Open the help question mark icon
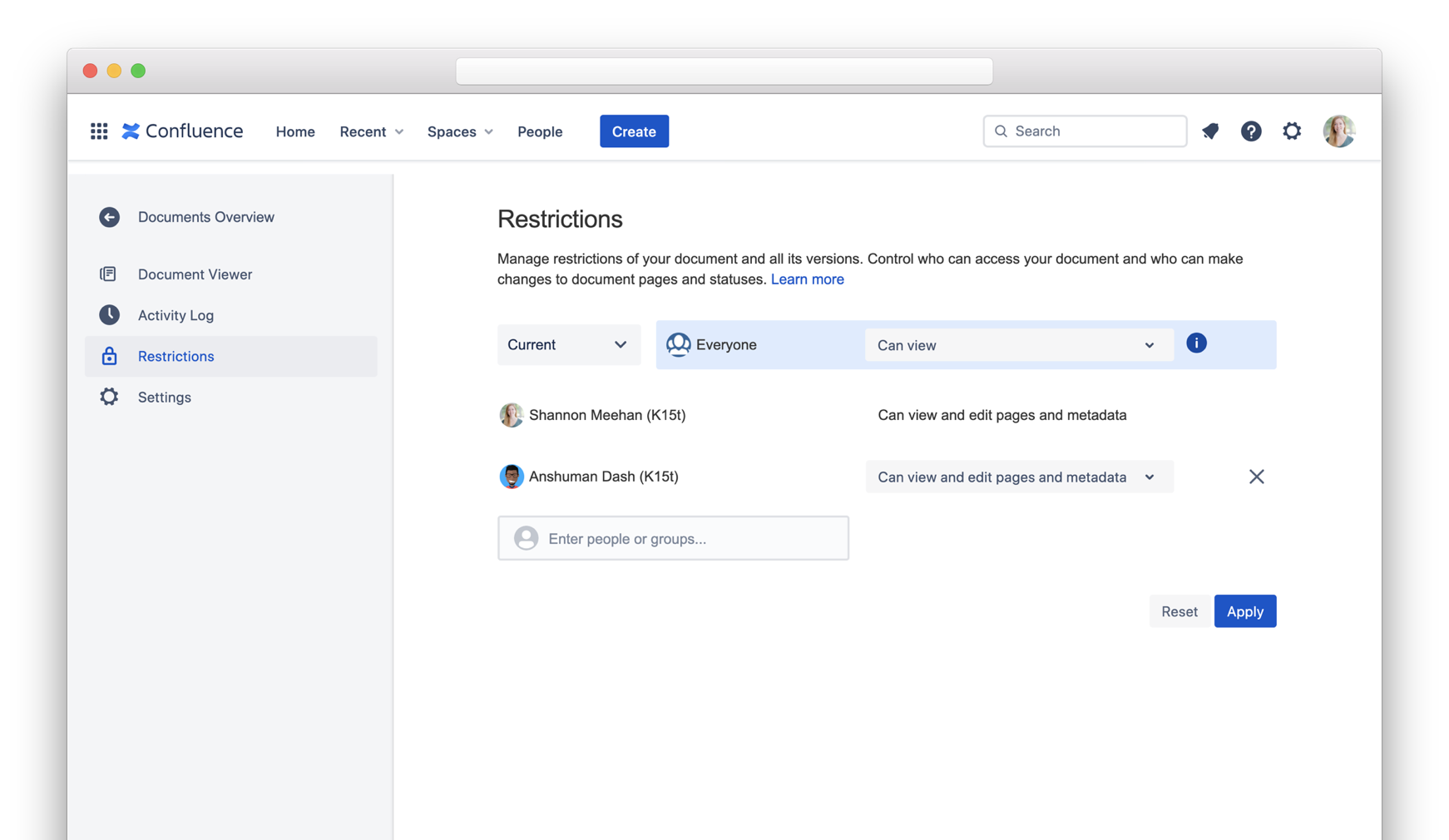 pos(1250,131)
